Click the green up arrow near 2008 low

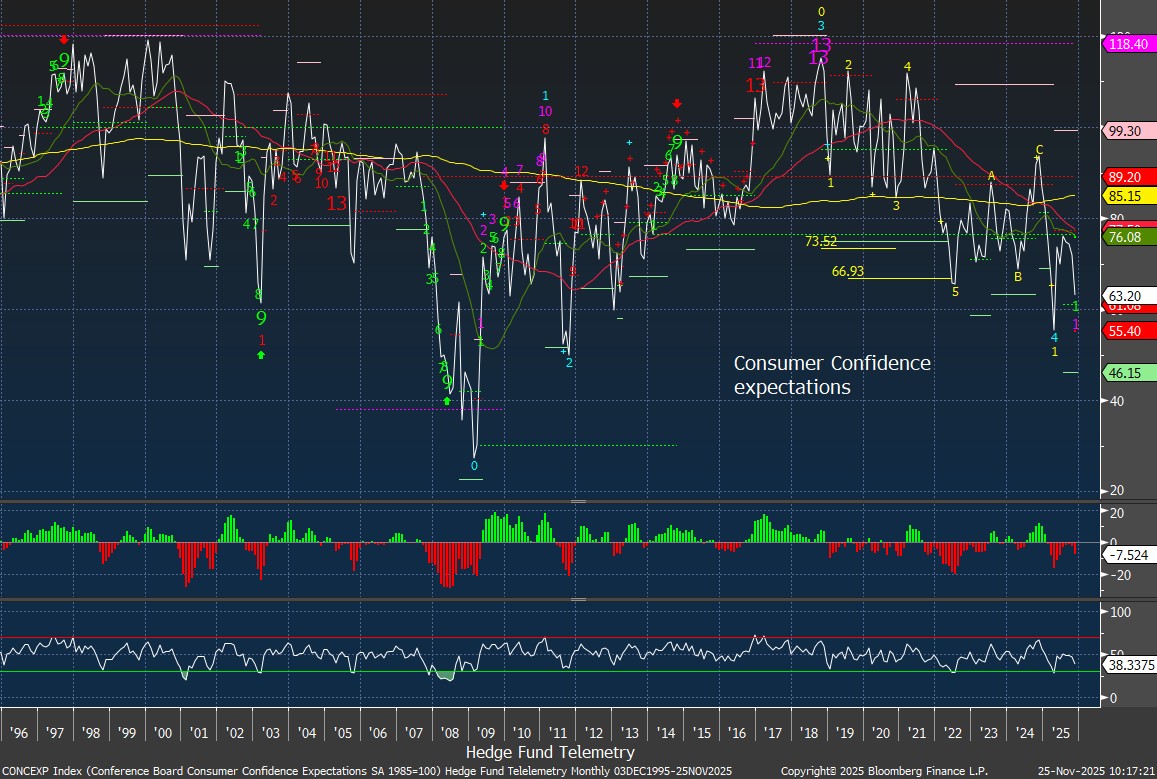447,401
